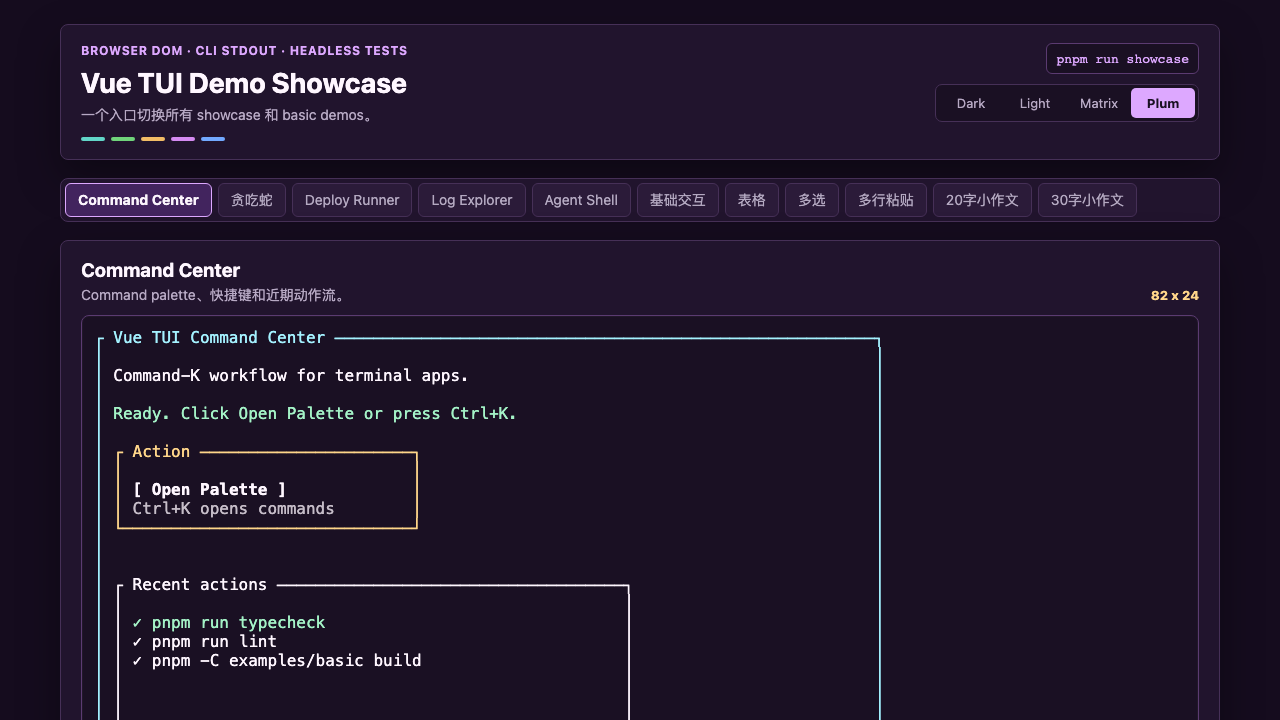Viewport: 1280px width, 720px height.
Task: Click the 'Ready. Click Open Palette' status line
Action: [x=315, y=413]
